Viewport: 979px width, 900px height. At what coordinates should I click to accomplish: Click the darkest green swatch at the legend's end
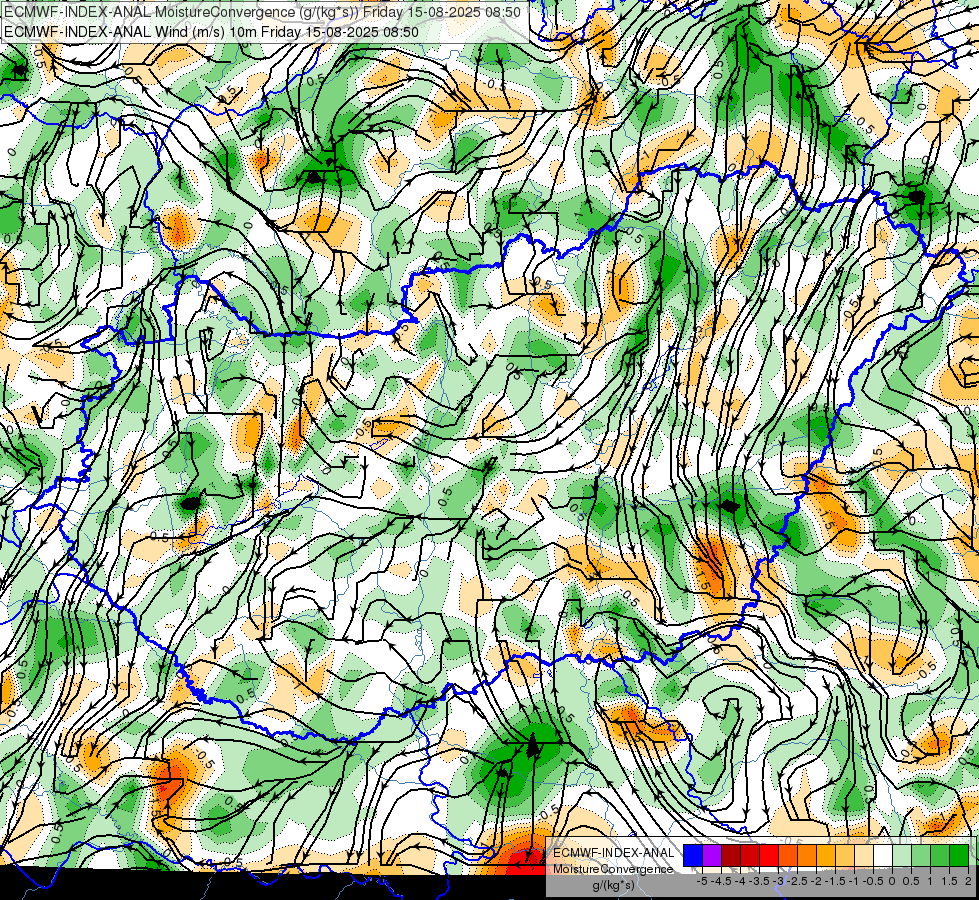pos(959,855)
